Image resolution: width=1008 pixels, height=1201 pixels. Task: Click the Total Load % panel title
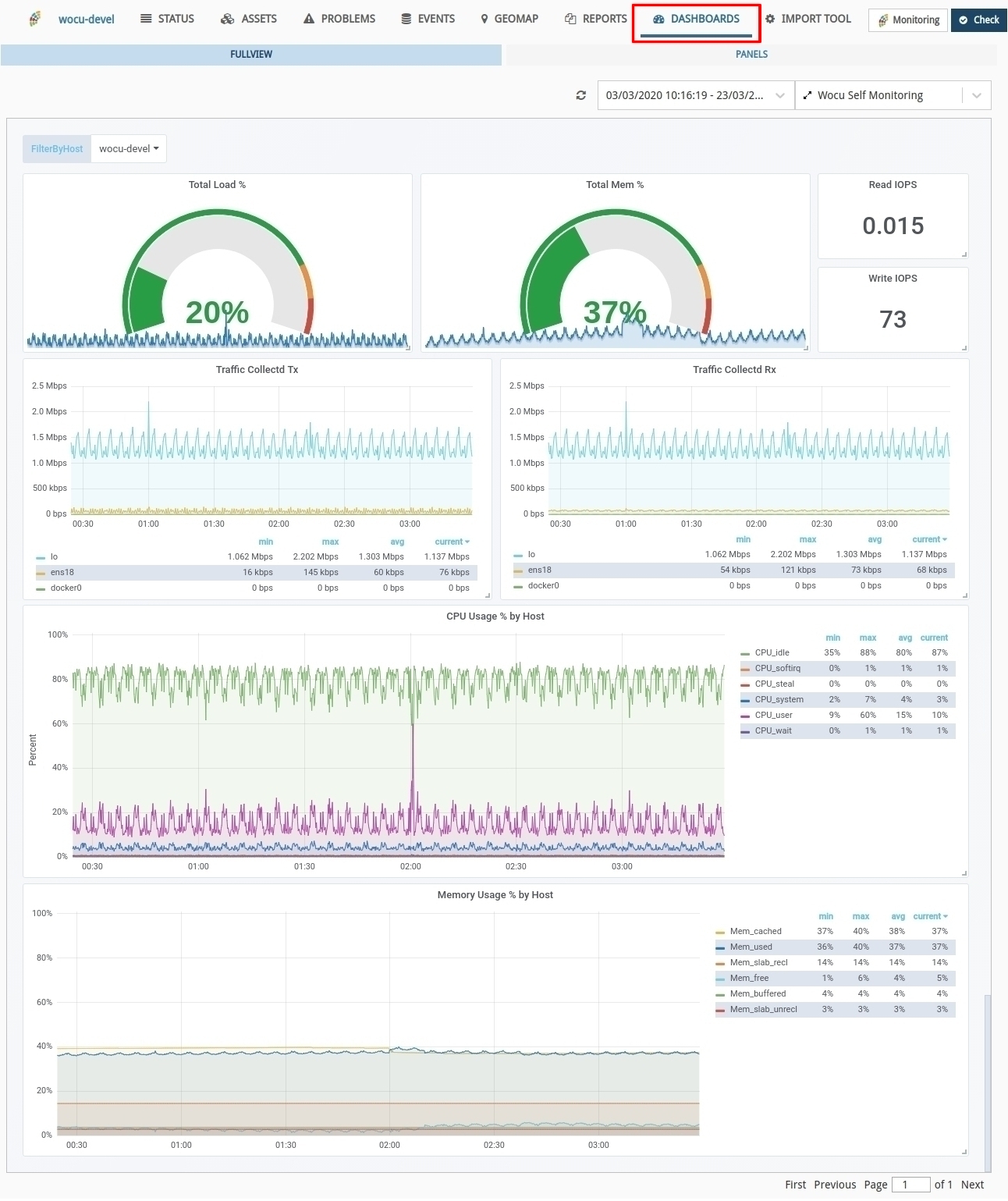[217, 185]
